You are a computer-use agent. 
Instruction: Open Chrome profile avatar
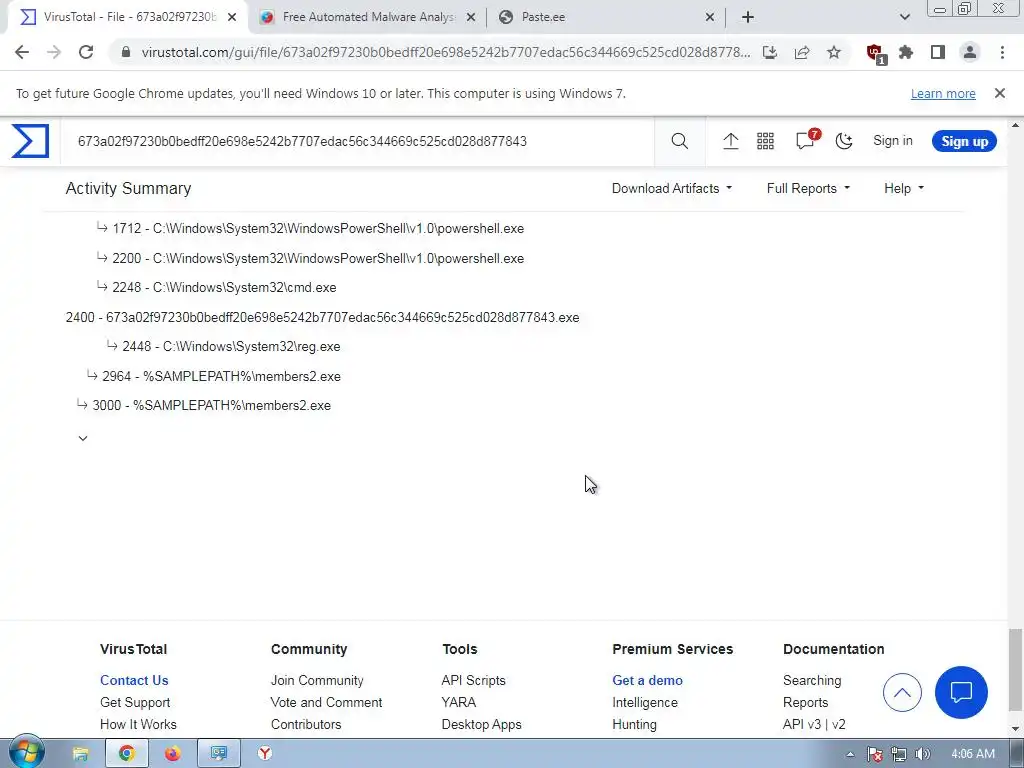click(x=970, y=52)
